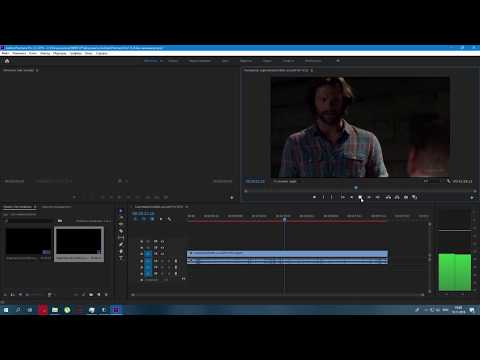
Task: Toggle Linked Selection in timeline
Action: coord(152,219)
